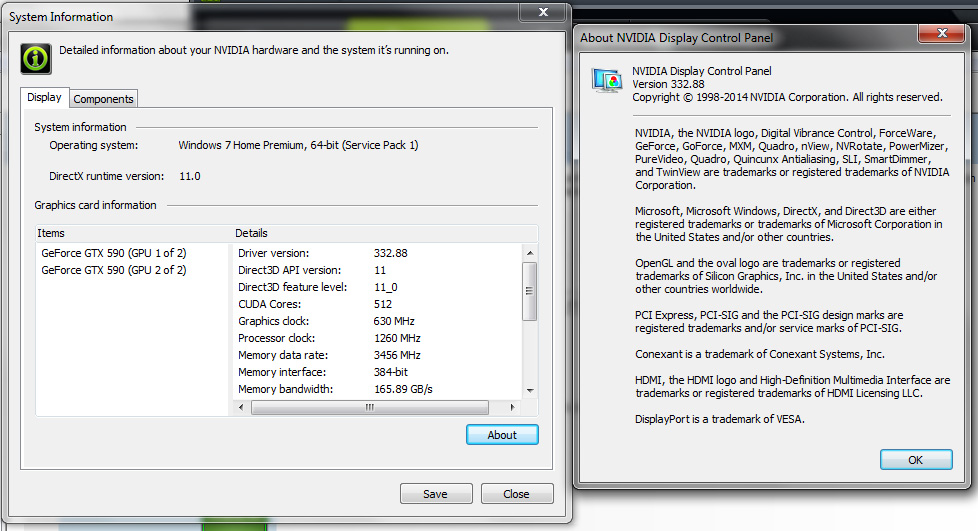Click the Operating system Windows 7 text
This screenshot has width=978, height=531.
pyautogui.click(x=298, y=145)
